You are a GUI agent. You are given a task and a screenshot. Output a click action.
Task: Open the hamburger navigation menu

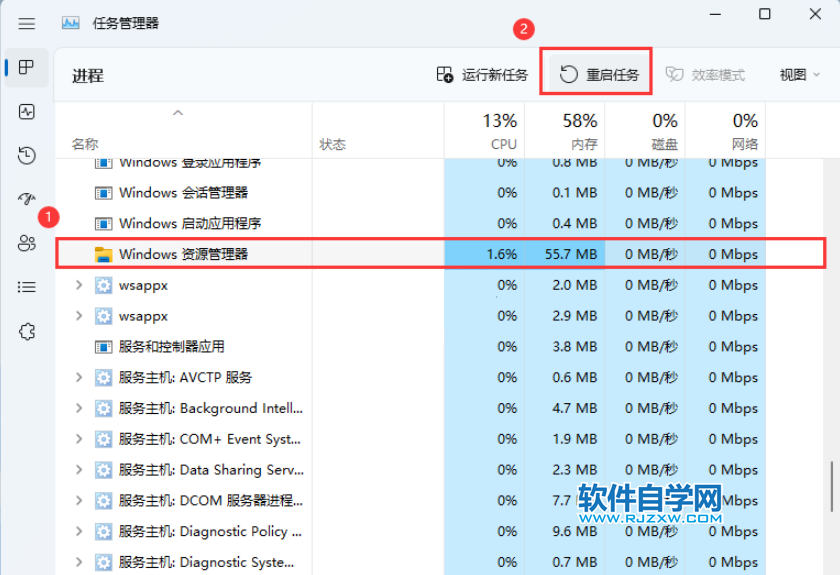[26, 24]
